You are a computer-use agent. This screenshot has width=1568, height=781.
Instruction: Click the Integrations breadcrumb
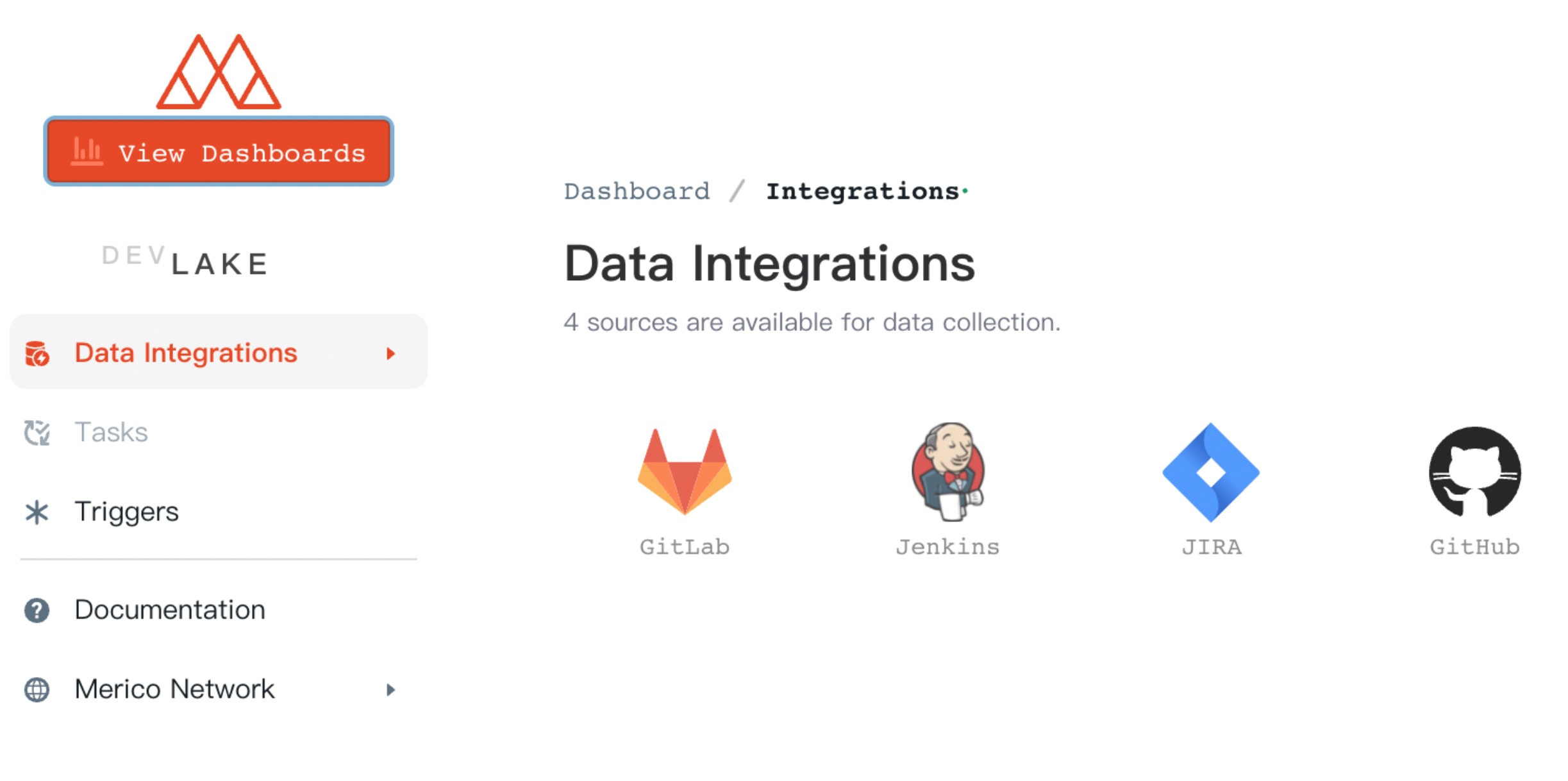pyautogui.click(x=862, y=192)
